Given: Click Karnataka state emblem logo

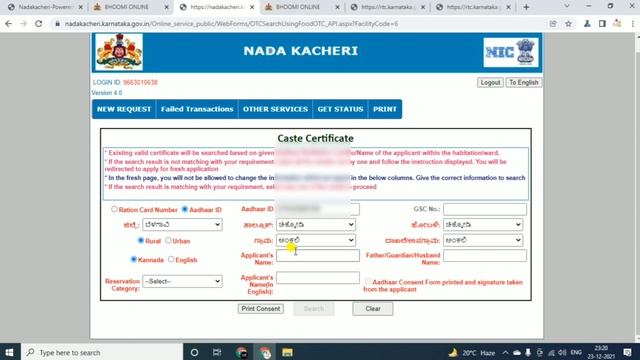Looking at the screenshot, I should 119,52.
